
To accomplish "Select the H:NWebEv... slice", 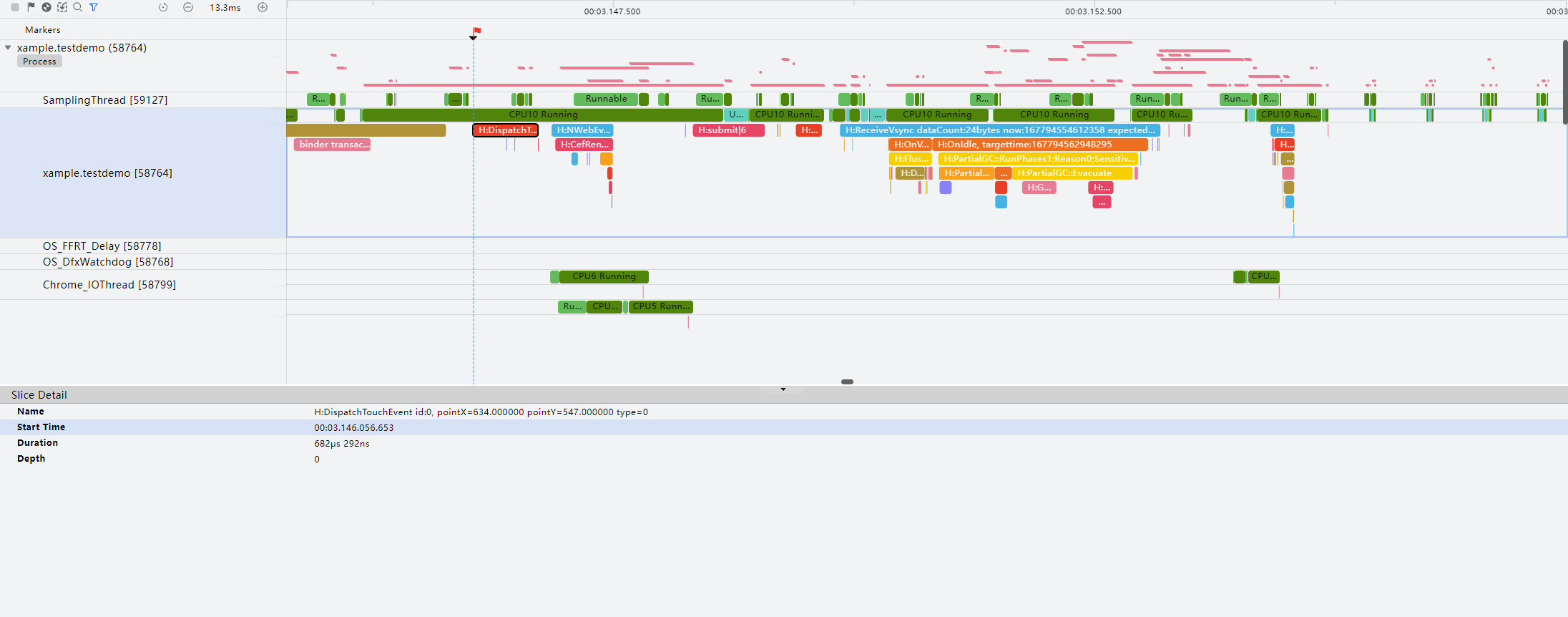I will (582, 130).
